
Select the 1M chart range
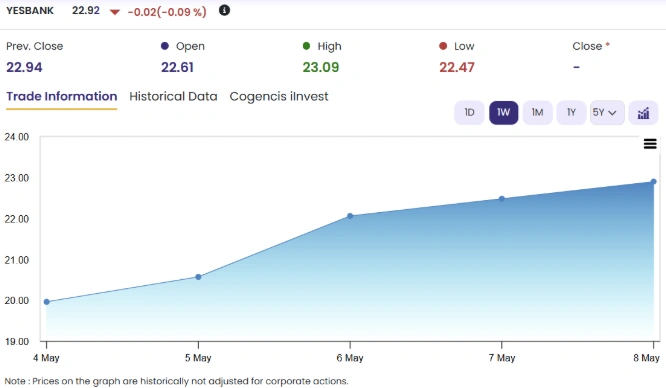(x=537, y=113)
